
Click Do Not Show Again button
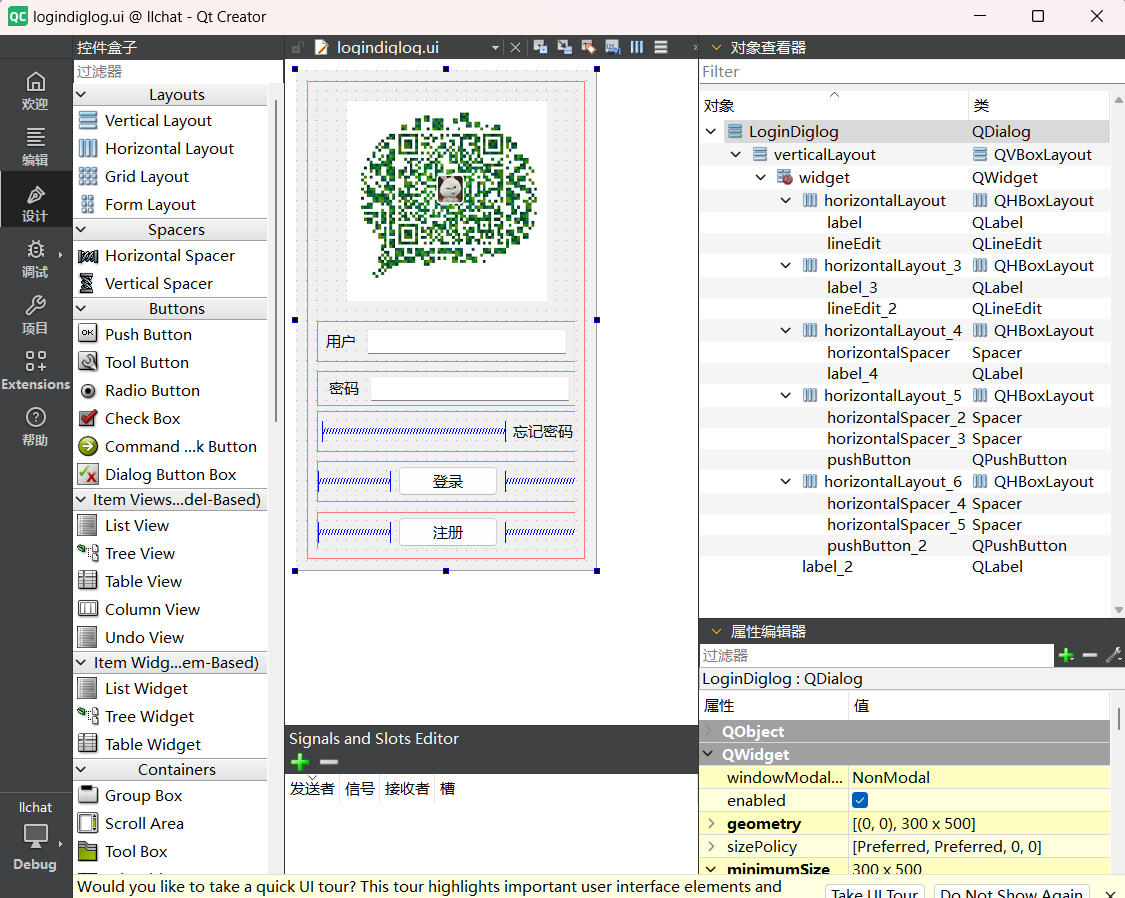[1012, 893]
